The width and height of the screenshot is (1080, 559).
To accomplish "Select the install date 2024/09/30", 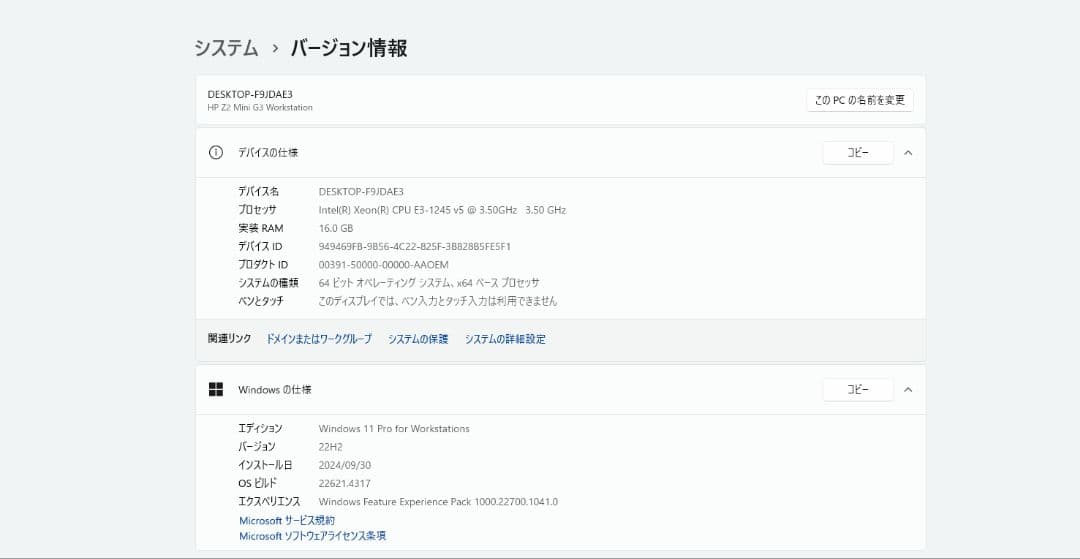I will coord(344,465).
